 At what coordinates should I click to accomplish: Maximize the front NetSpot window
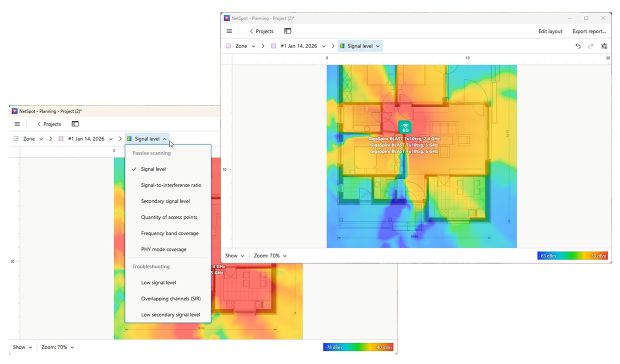click(586, 18)
